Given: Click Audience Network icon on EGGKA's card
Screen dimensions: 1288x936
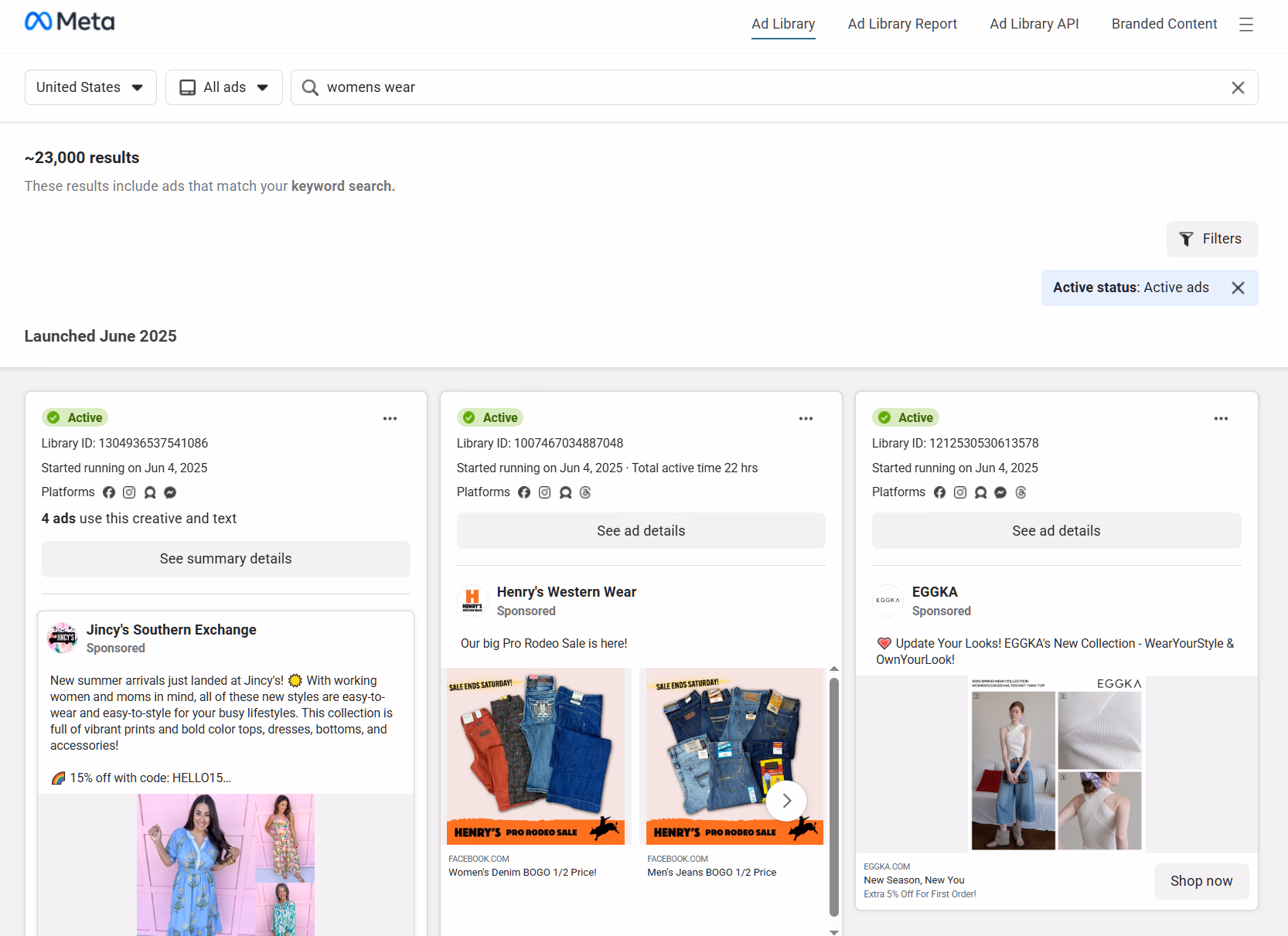Looking at the screenshot, I should click(x=980, y=492).
